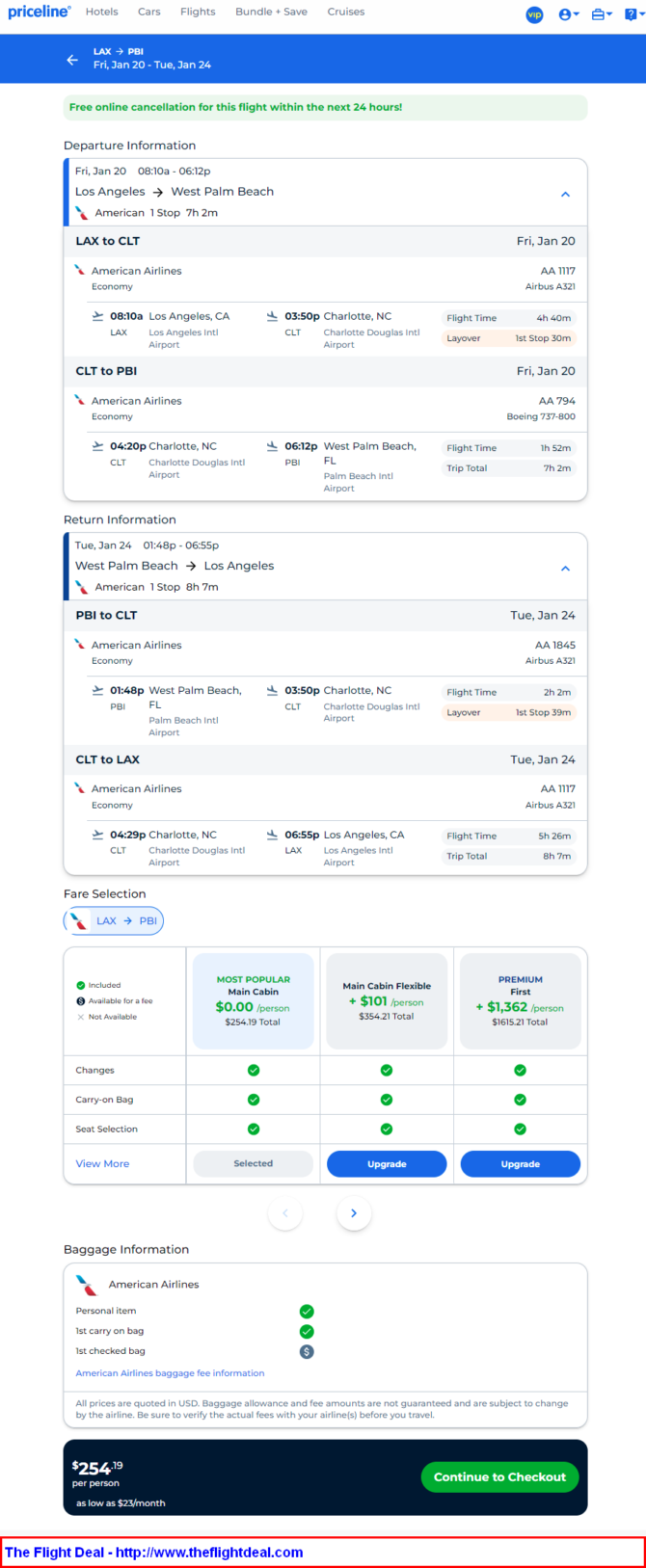Select the LAX → PBI fare tab
This screenshot has width=646, height=1568.
[x=114, y=920]
